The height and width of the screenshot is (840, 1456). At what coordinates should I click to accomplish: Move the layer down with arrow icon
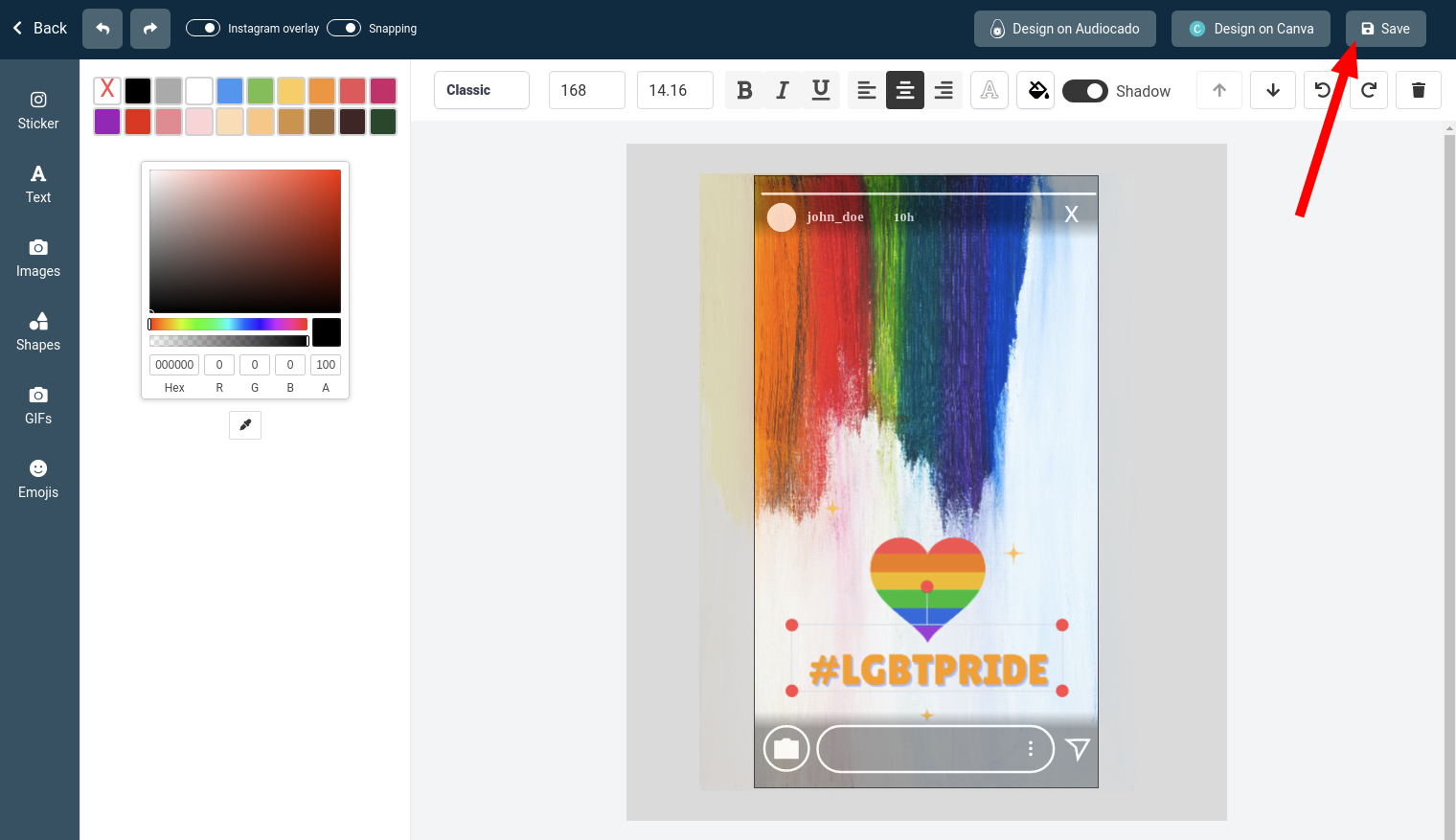1273,90
